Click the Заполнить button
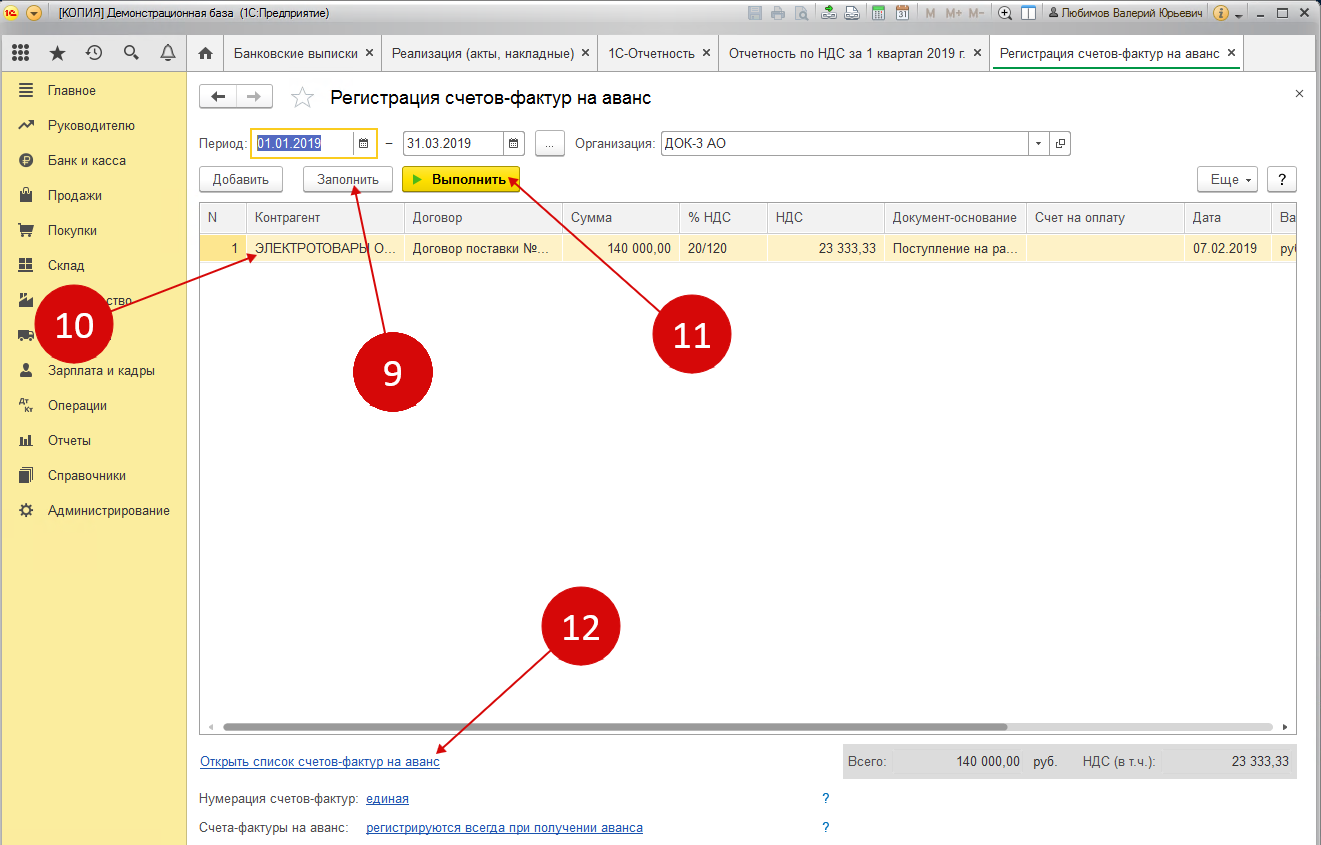Viewport: 1321px width, 845px height. 348,180
